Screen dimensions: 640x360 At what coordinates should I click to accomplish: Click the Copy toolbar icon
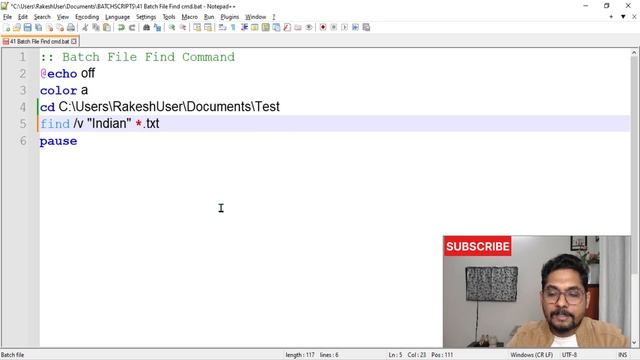point(96,27)
